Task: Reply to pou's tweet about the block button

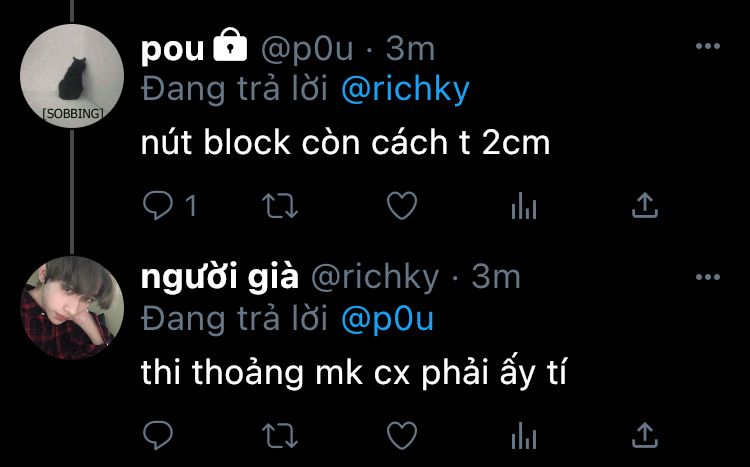Action: pyautogui.click(x=158, y=205)
